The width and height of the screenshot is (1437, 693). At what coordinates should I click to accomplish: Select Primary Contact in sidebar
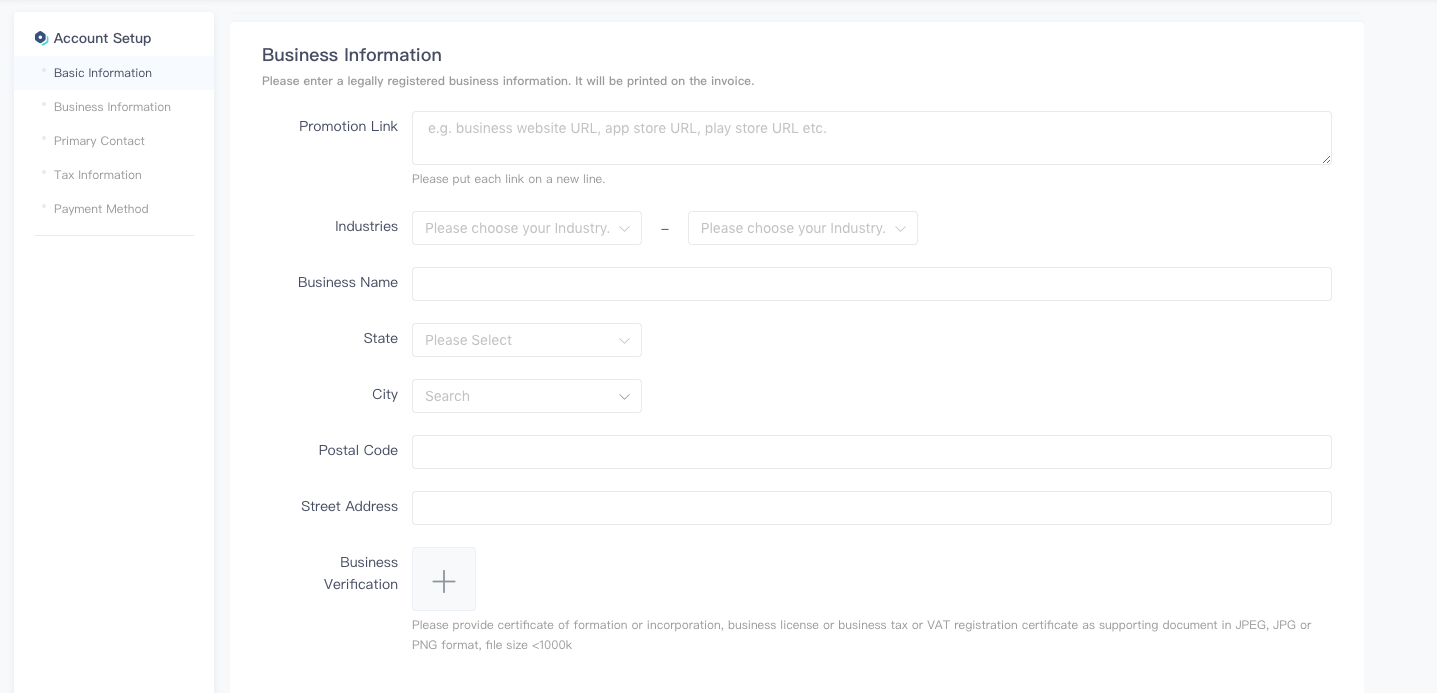coord(99,141)
